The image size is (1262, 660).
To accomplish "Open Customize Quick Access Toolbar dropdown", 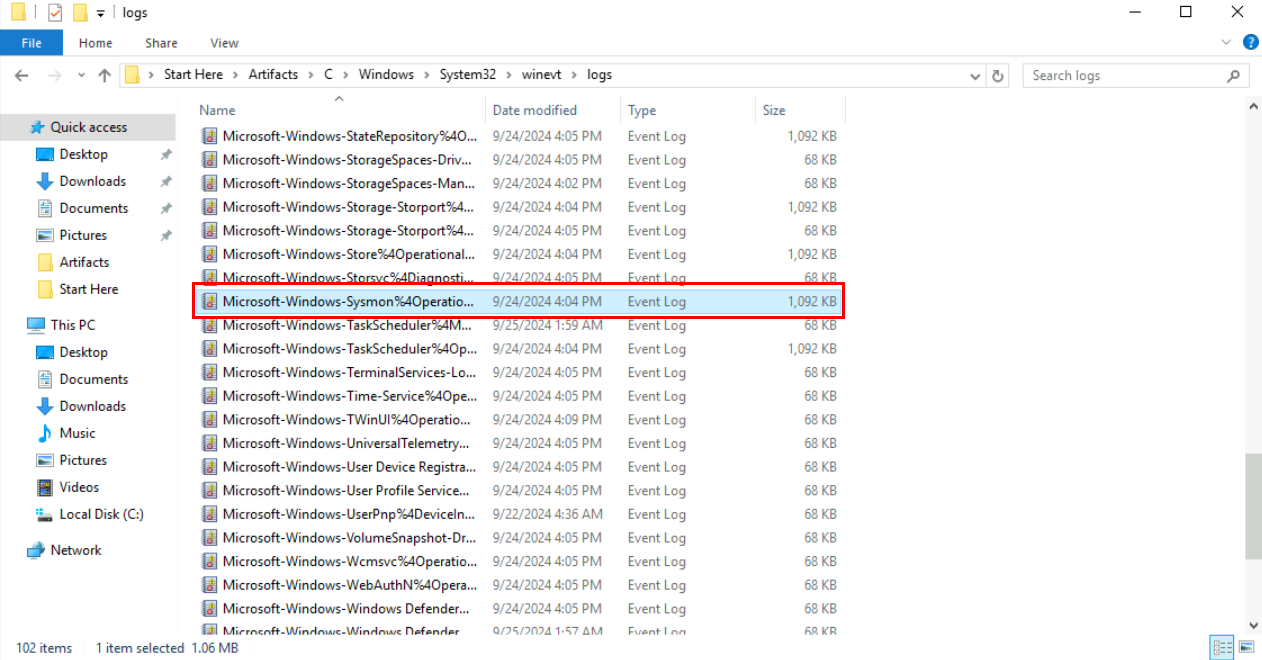I will coord(101,13).
